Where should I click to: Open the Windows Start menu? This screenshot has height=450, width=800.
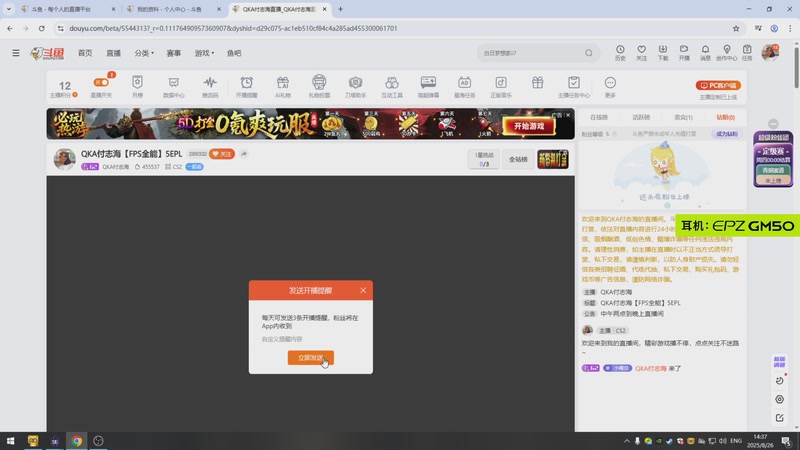tap(11, 441)
